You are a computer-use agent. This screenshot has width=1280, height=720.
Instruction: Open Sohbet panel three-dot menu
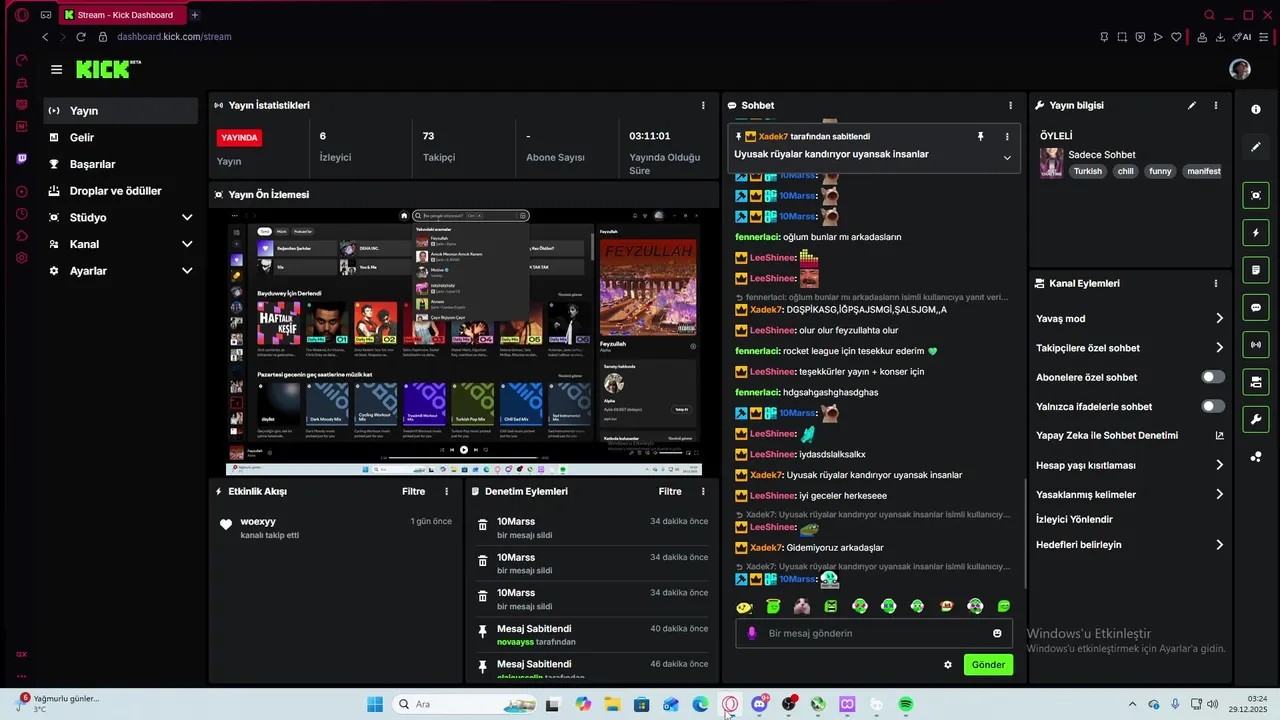tap(1010, 105)
